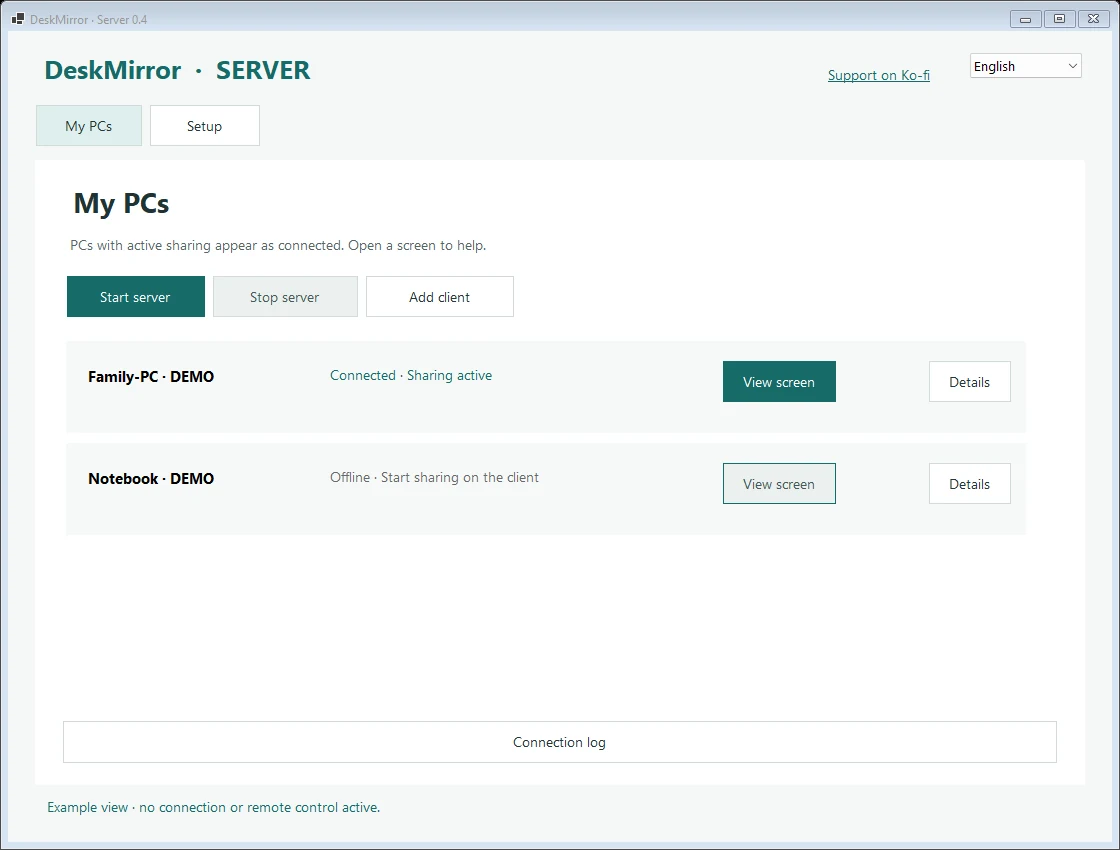Open Details for Notebook

click(969, 484)
